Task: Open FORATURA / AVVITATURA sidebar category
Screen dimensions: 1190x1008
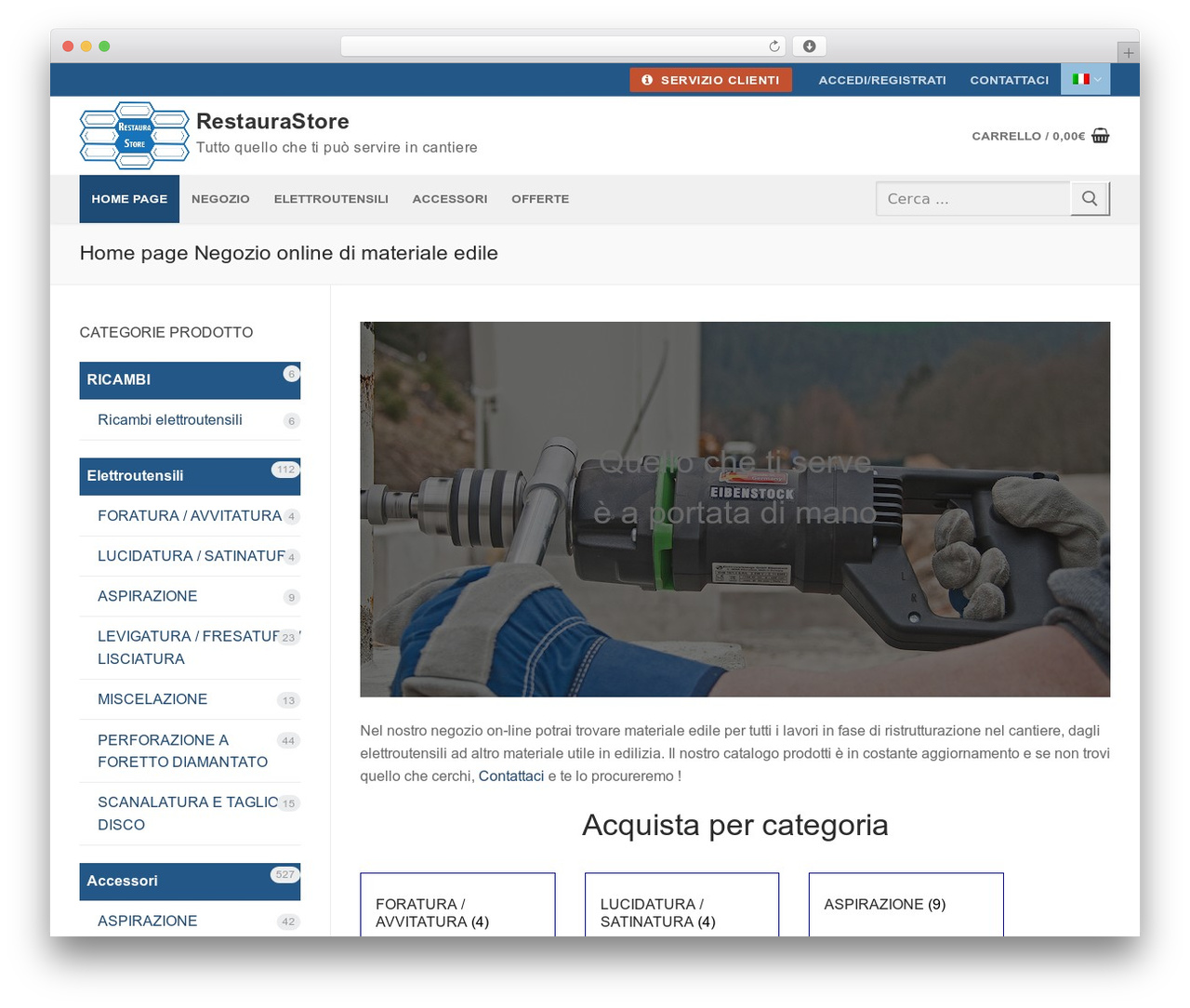Action: point(190,516)
